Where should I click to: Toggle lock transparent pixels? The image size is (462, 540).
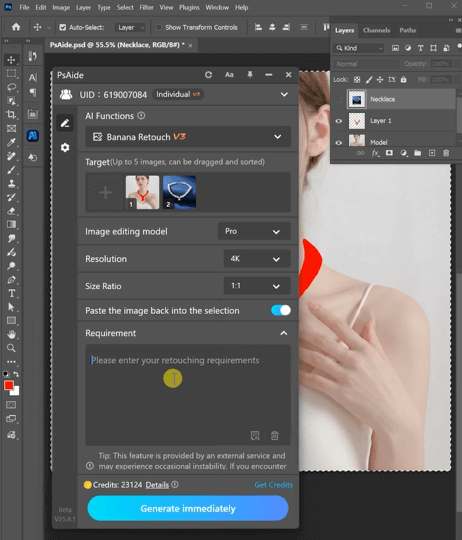point(357,80)
